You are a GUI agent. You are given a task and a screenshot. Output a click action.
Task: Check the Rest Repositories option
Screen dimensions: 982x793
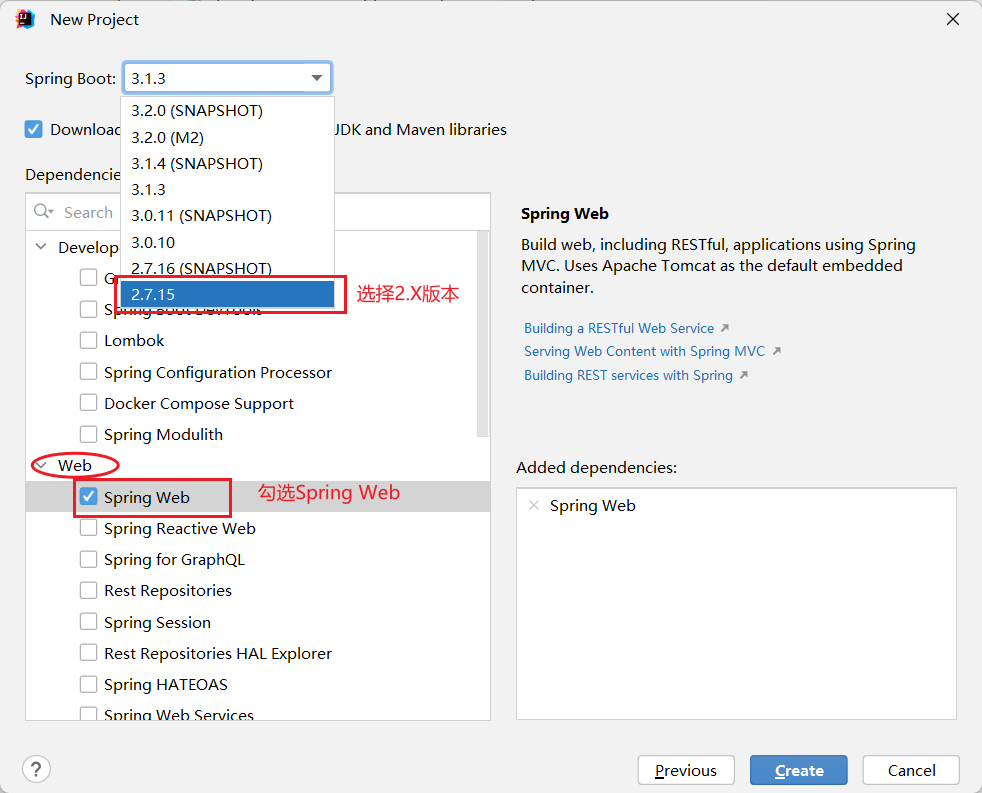pos(88,590)
